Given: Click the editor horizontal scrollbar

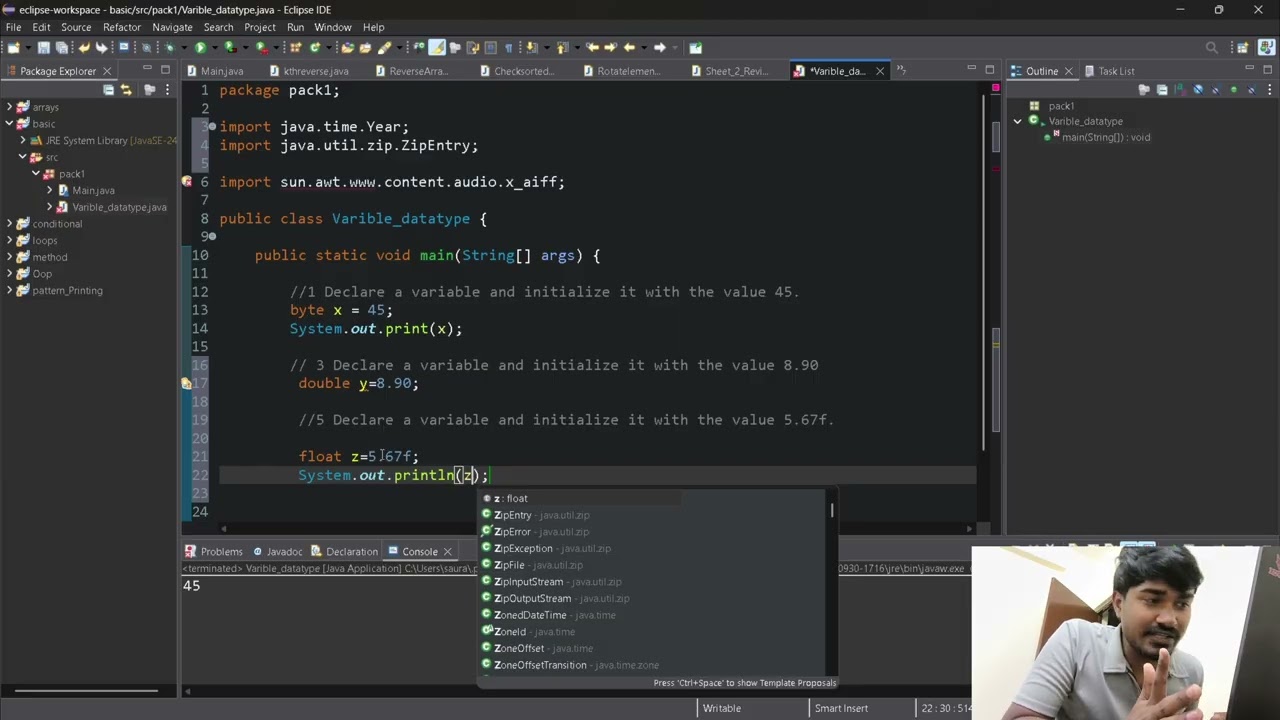Looking at the screenshot, I should click(x=595, y=528).
